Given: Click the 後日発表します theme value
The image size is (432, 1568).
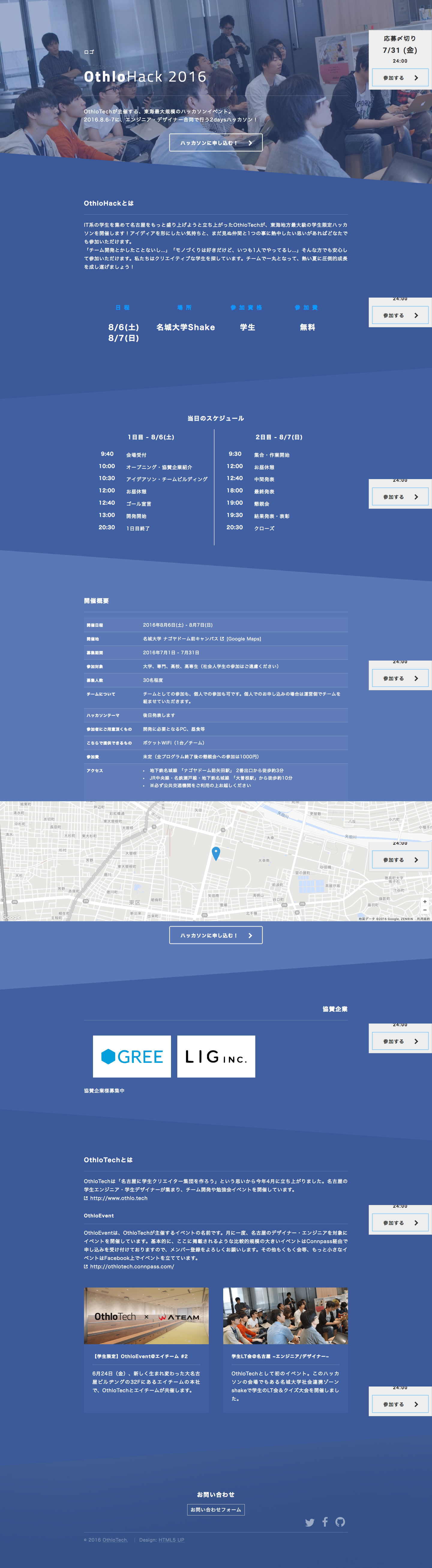Looking at the screenshot, I should tap(159, 715).
